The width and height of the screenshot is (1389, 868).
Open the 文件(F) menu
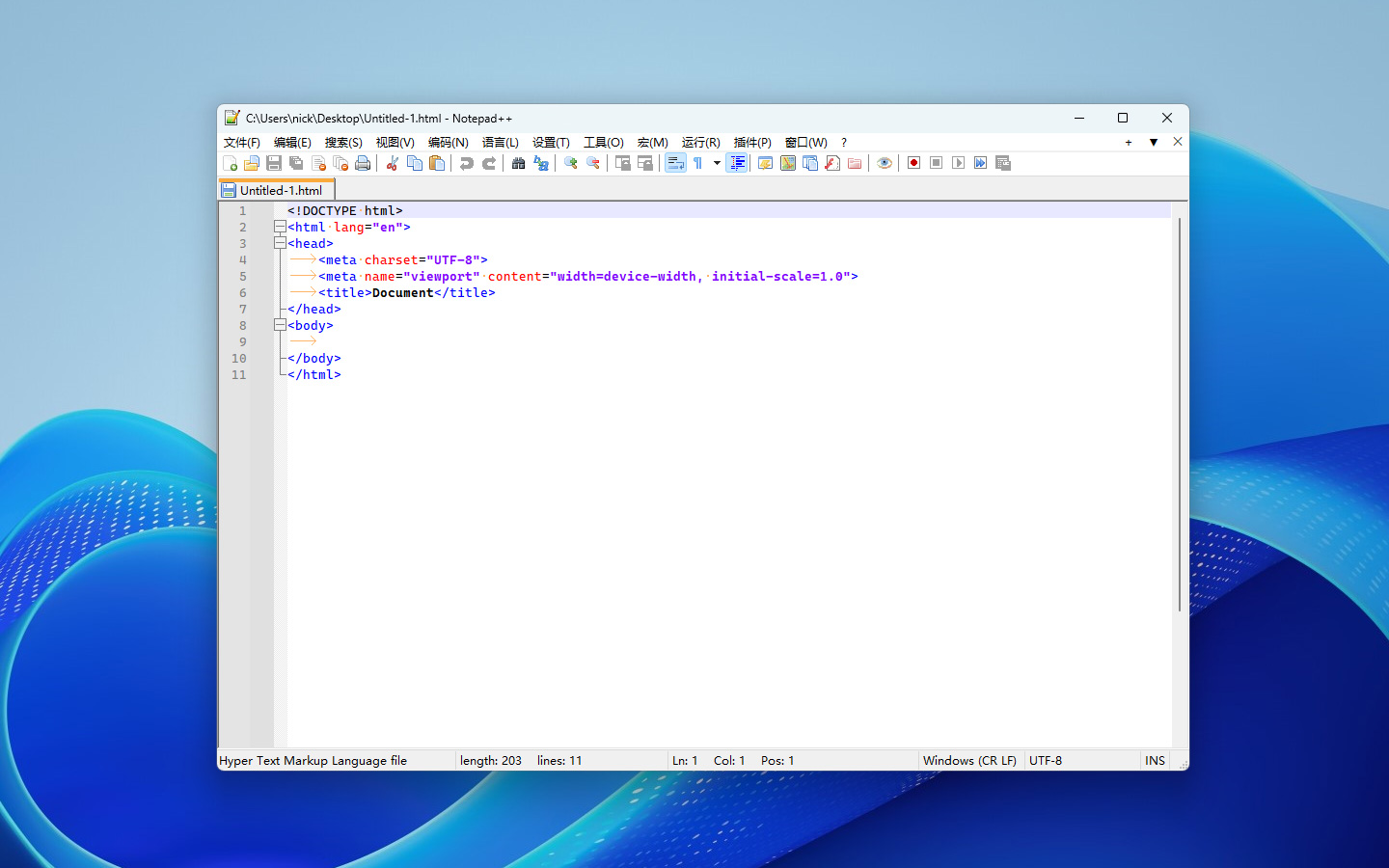[x=242, y=142]
